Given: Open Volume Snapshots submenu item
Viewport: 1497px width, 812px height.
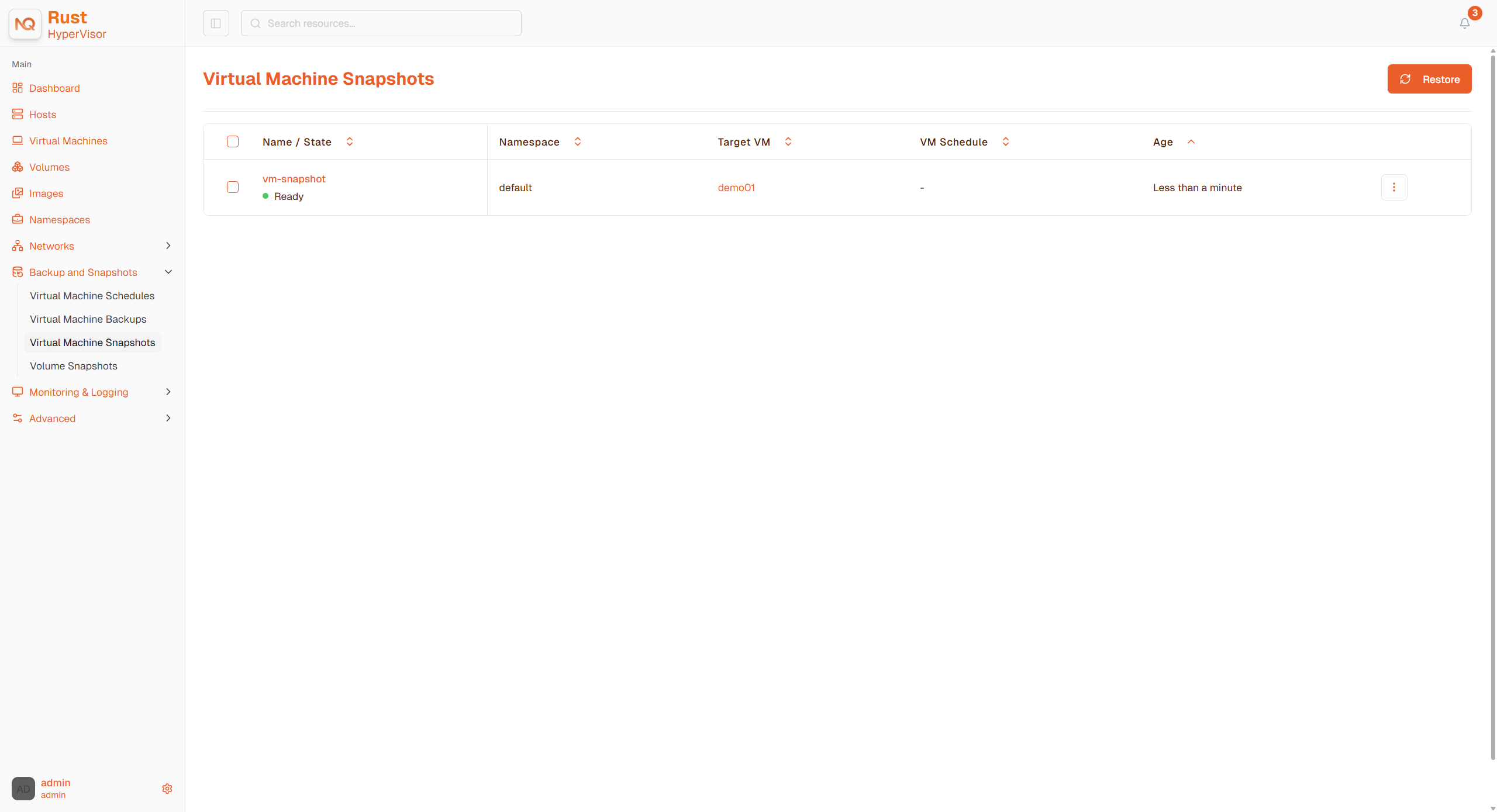Looking at the screenshot, I should click(74, 365).
